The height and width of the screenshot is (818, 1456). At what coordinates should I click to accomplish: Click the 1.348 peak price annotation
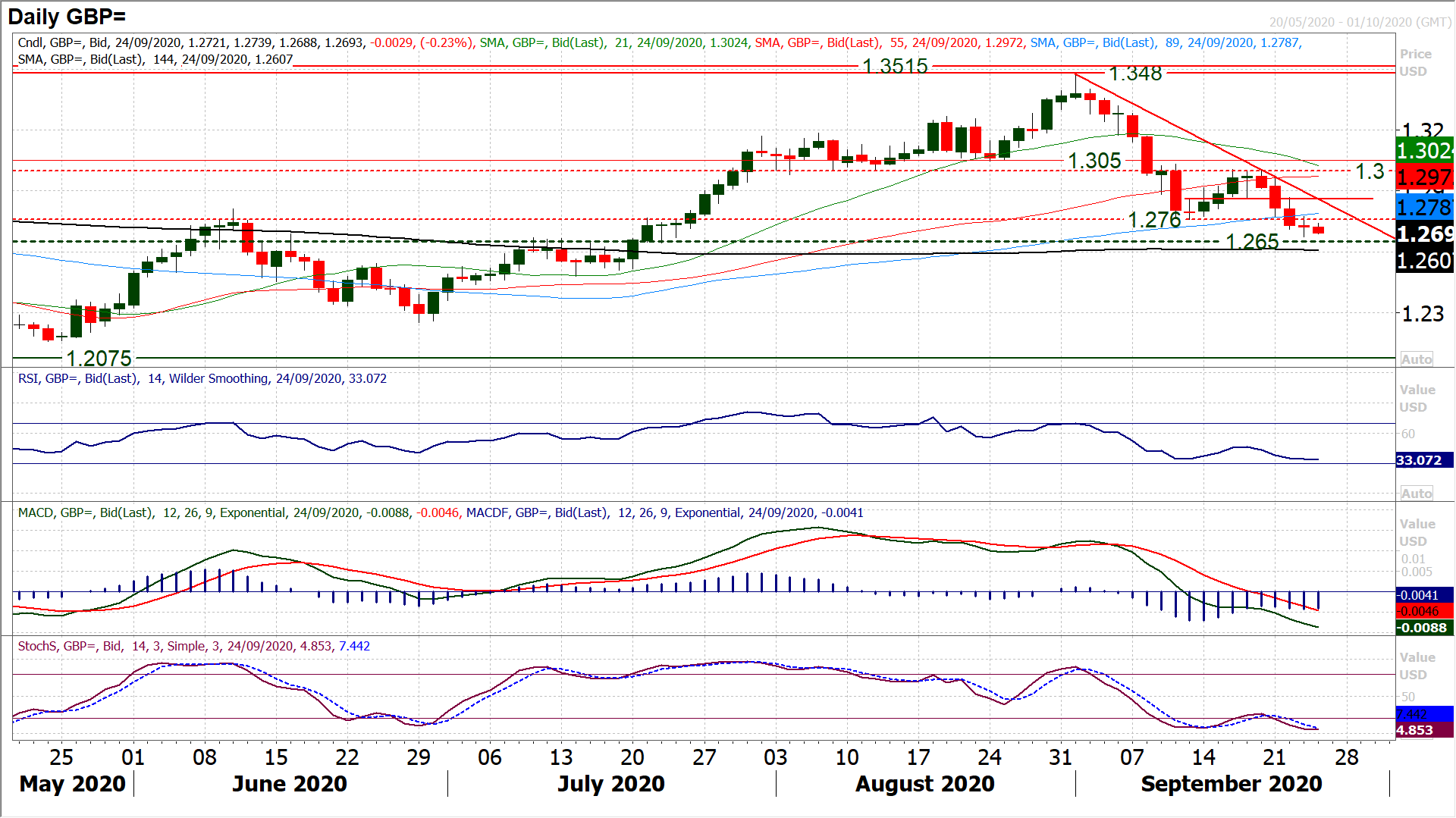tap(1135, 74)
